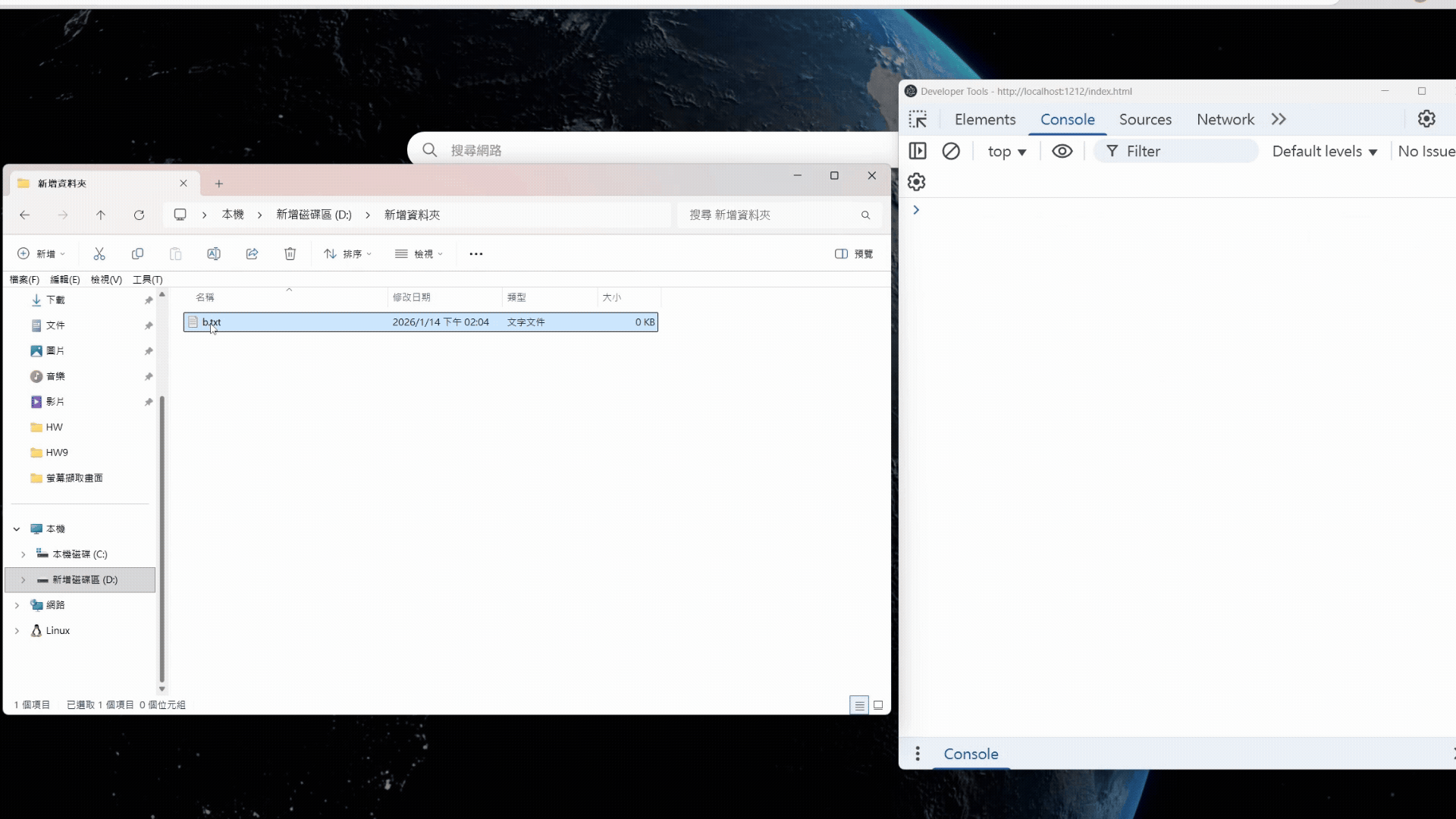Viewport: 1456px width, 819px height.
Task: Open console settings gear below toolbar
Action: click(916, 182)
